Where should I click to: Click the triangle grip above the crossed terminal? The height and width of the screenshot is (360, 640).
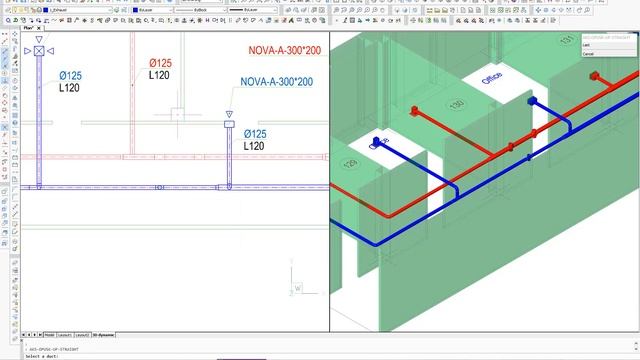39,40
